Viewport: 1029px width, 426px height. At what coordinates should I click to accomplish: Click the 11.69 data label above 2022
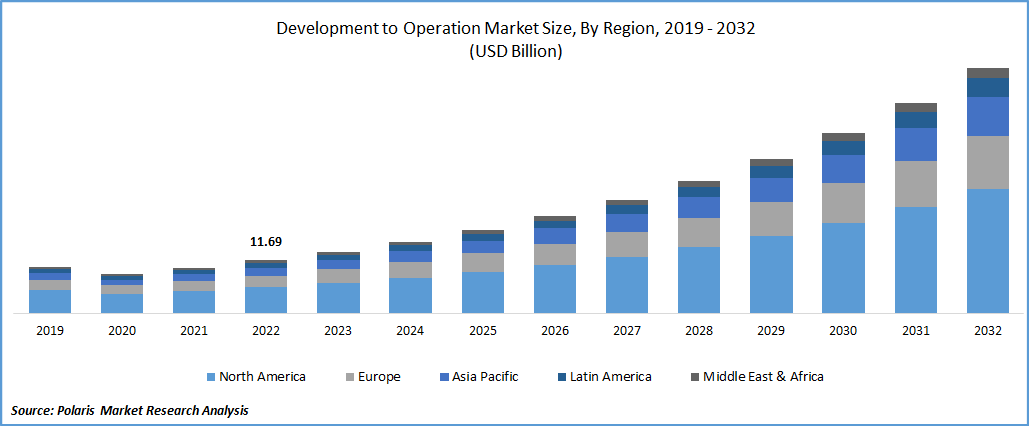click(x=265, y=242)
